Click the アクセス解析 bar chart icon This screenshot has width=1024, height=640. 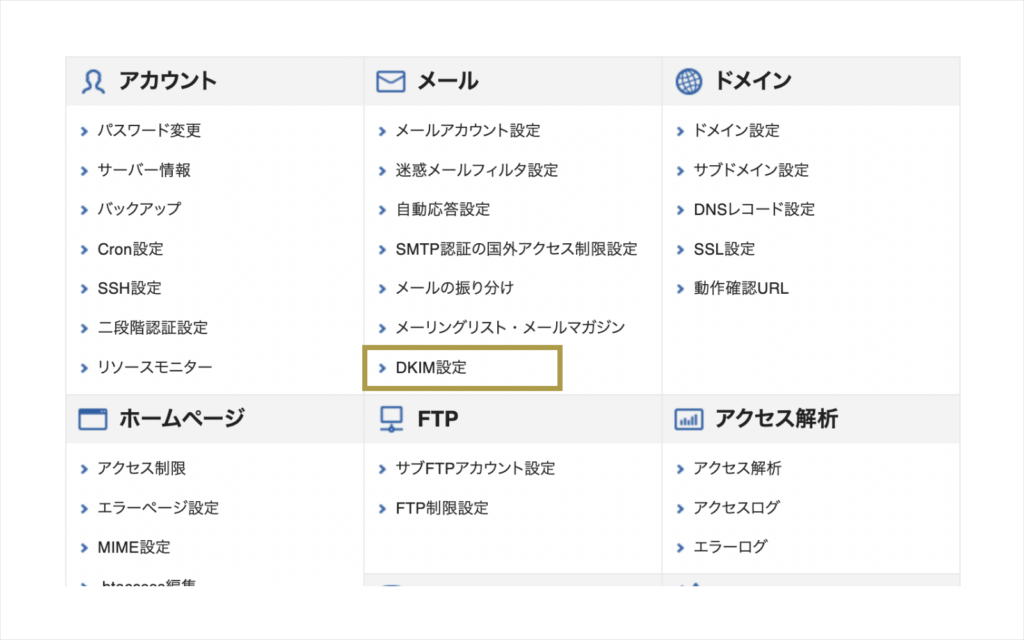[x=688, y=419]
